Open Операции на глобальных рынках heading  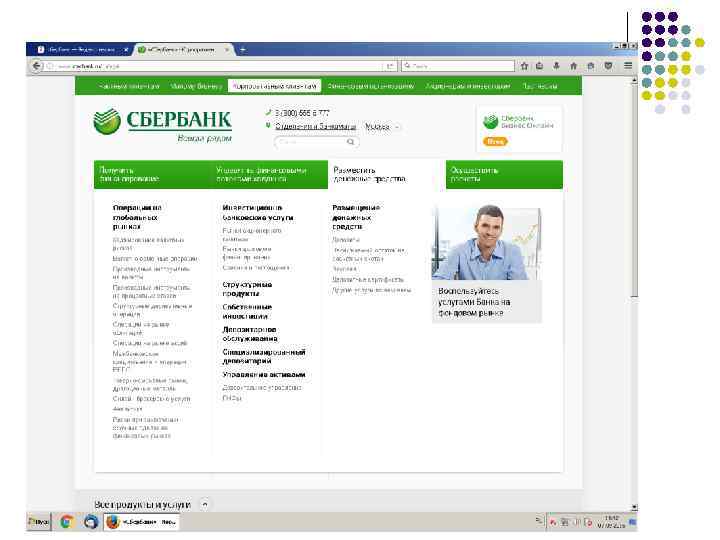(137, 217)
